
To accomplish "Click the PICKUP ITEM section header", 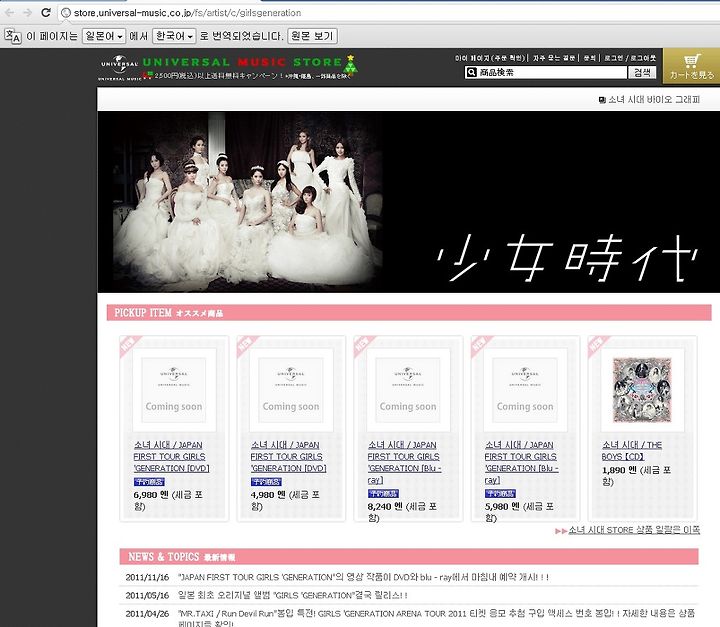I will [409, 313].
